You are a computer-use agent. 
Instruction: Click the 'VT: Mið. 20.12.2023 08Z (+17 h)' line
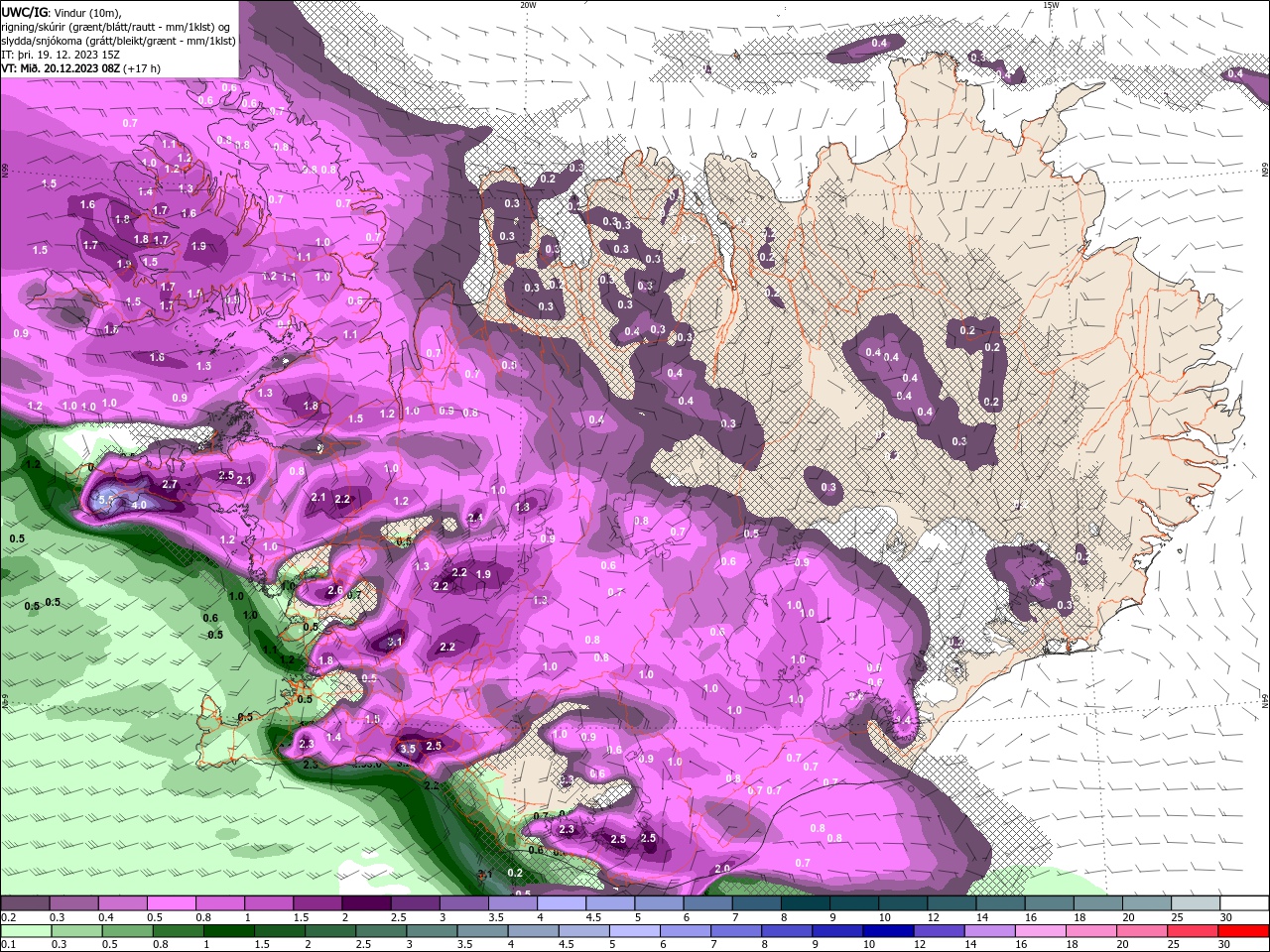tap(80, 68)
